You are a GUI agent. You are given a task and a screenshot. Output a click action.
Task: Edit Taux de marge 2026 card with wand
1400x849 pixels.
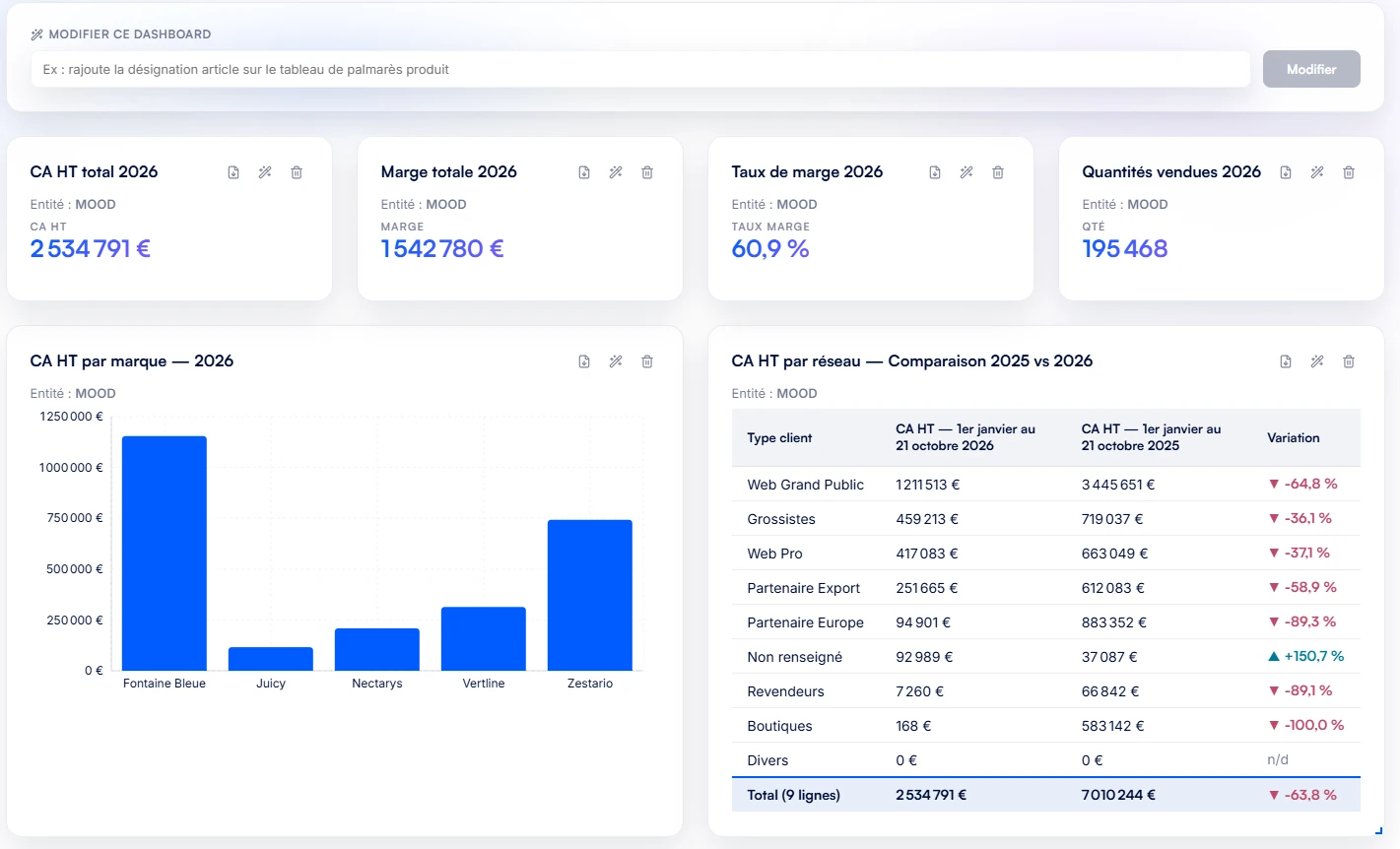coord(967,172)
